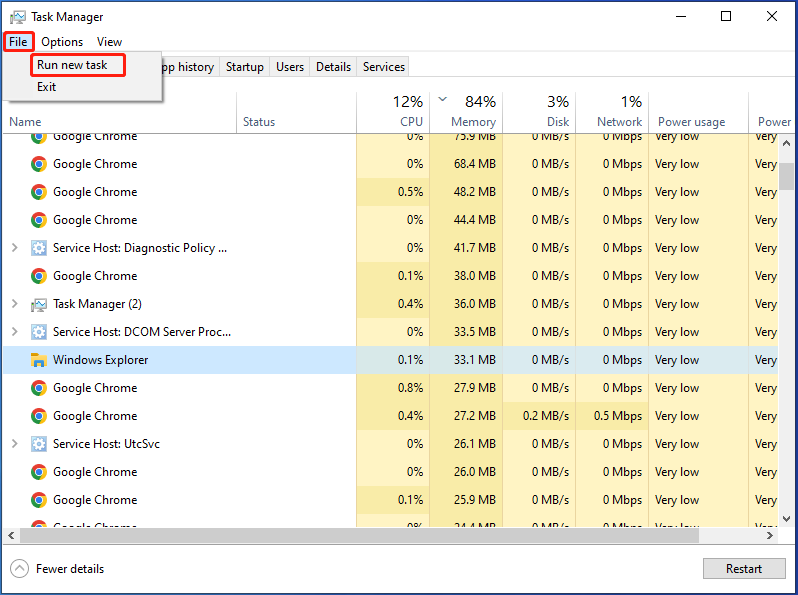Screen dimensions: 798x595
Task: Click horizontal scrollbar left arrow
Action: click(11, 535)
